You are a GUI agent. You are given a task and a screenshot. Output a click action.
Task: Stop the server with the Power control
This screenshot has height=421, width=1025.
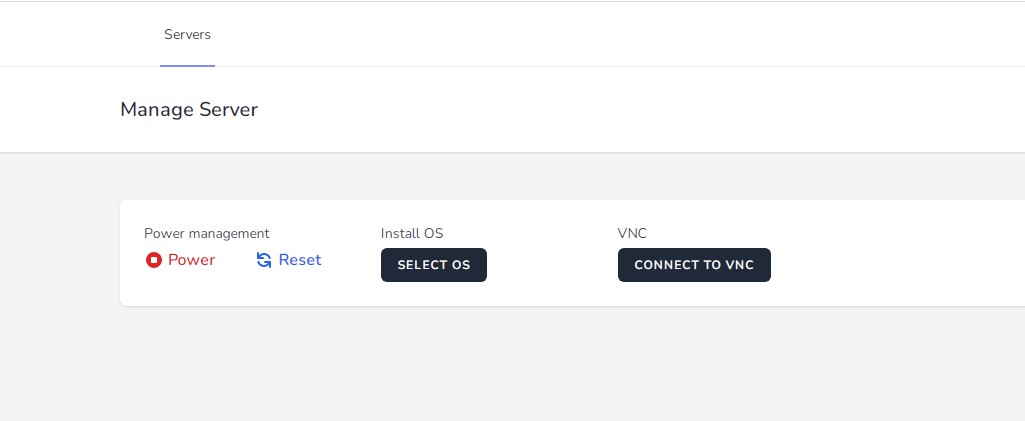[x=180, y=260]
